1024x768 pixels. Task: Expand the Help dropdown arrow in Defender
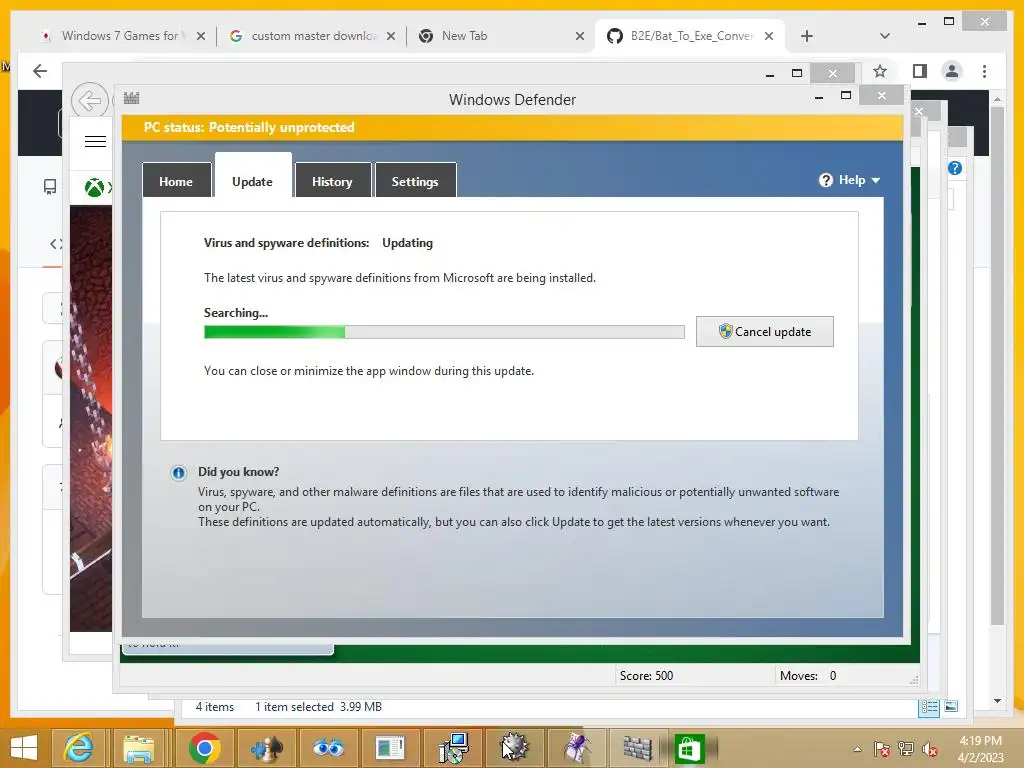pyautogui.click(x=876, y=180)
